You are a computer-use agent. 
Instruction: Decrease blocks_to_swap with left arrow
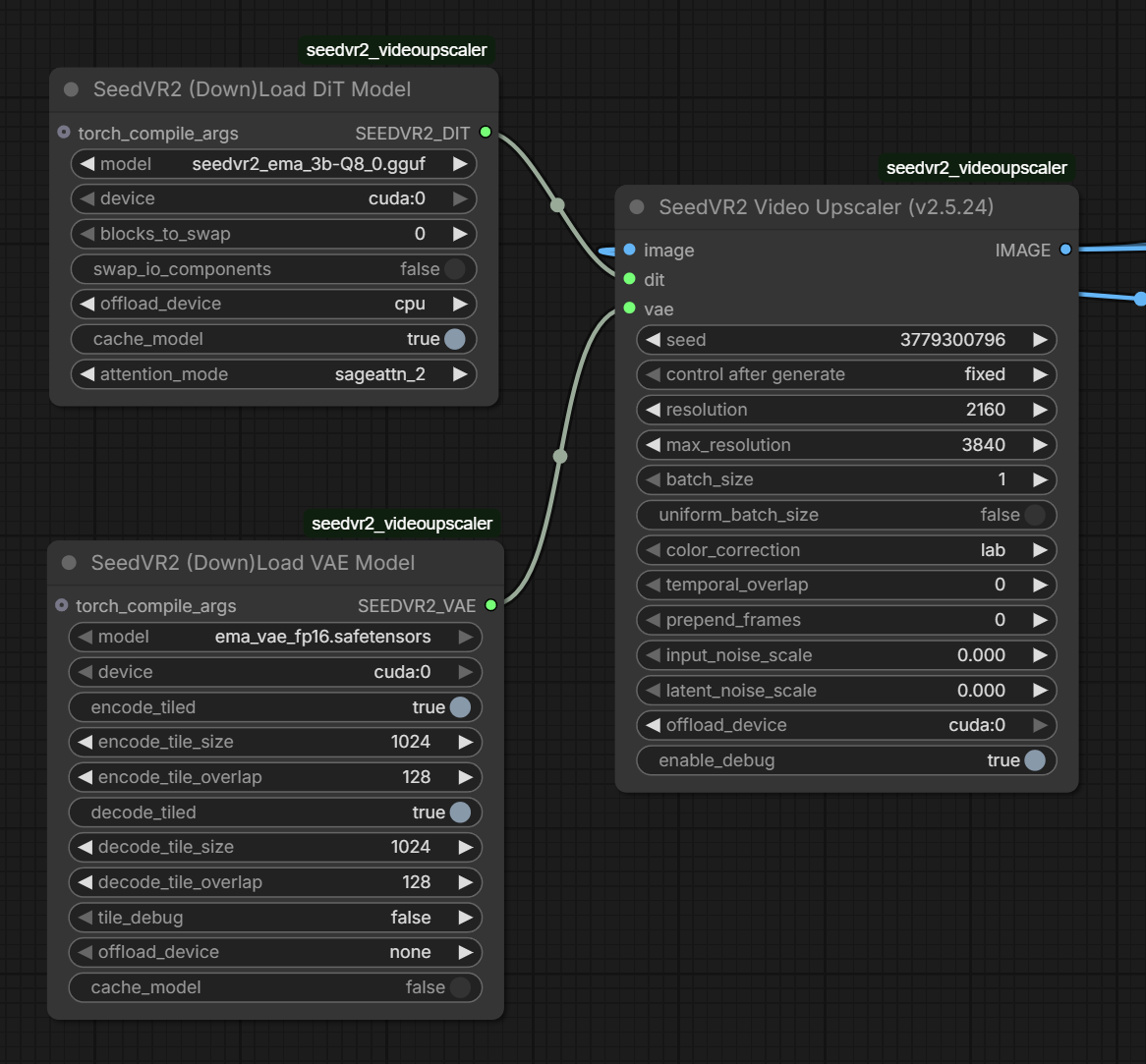[87, 234]
